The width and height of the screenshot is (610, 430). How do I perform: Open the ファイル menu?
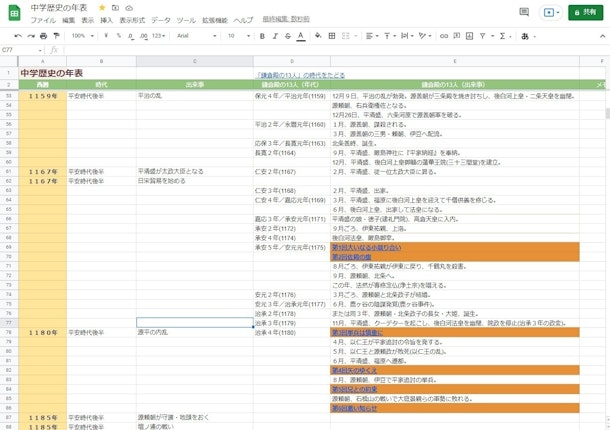(x=42, y=20)
